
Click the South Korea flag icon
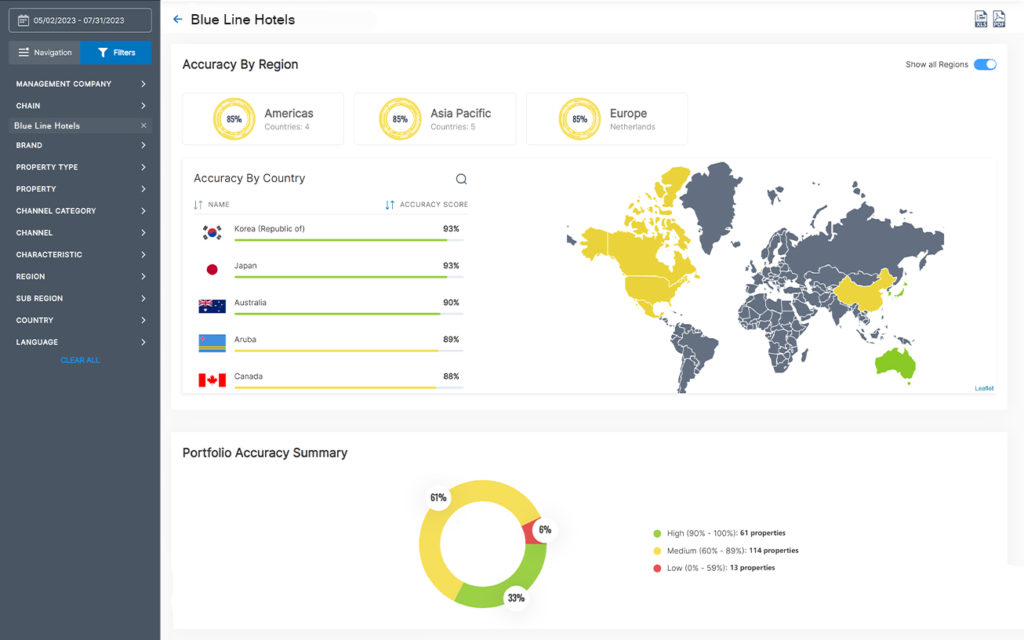pos(212,232)
